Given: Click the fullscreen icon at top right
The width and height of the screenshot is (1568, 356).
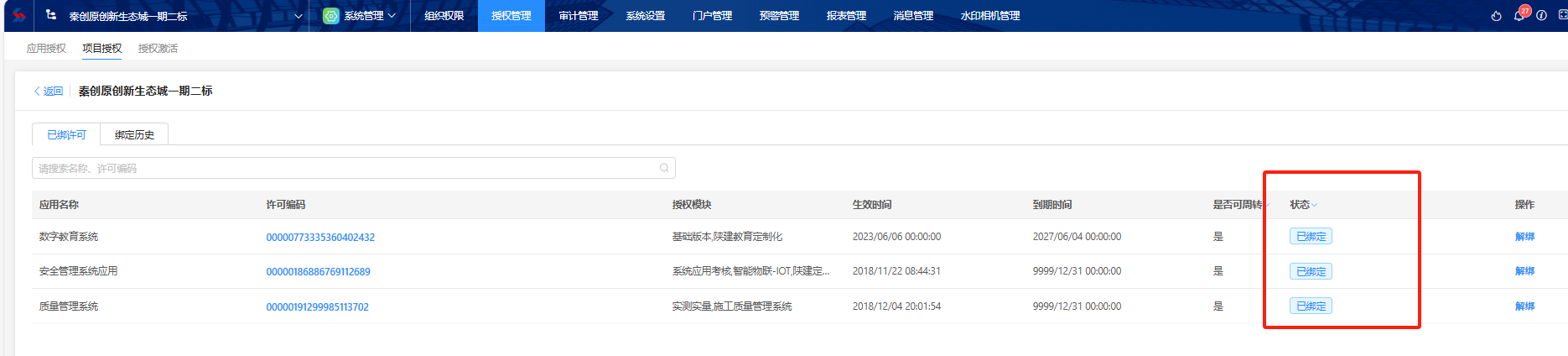Looking at the screenshot, I should click(1562, 16).
